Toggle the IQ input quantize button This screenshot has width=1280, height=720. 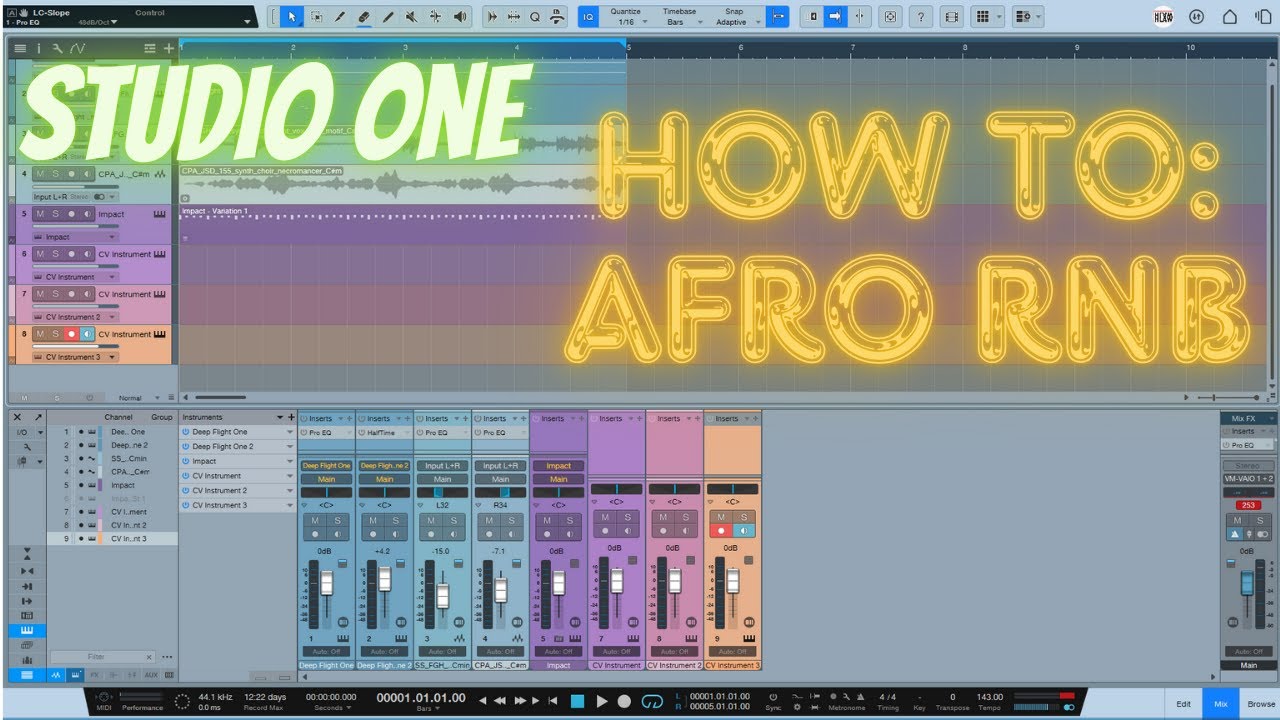(588, 17)
